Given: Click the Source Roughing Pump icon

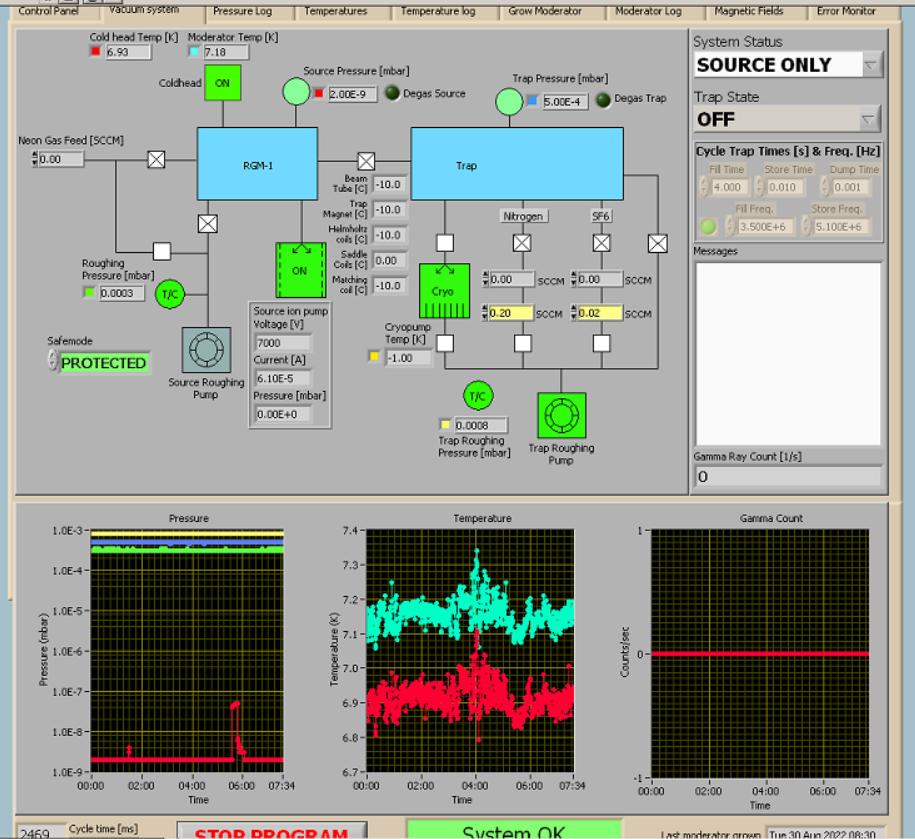Looking at the screenshot, I should 207,351.
